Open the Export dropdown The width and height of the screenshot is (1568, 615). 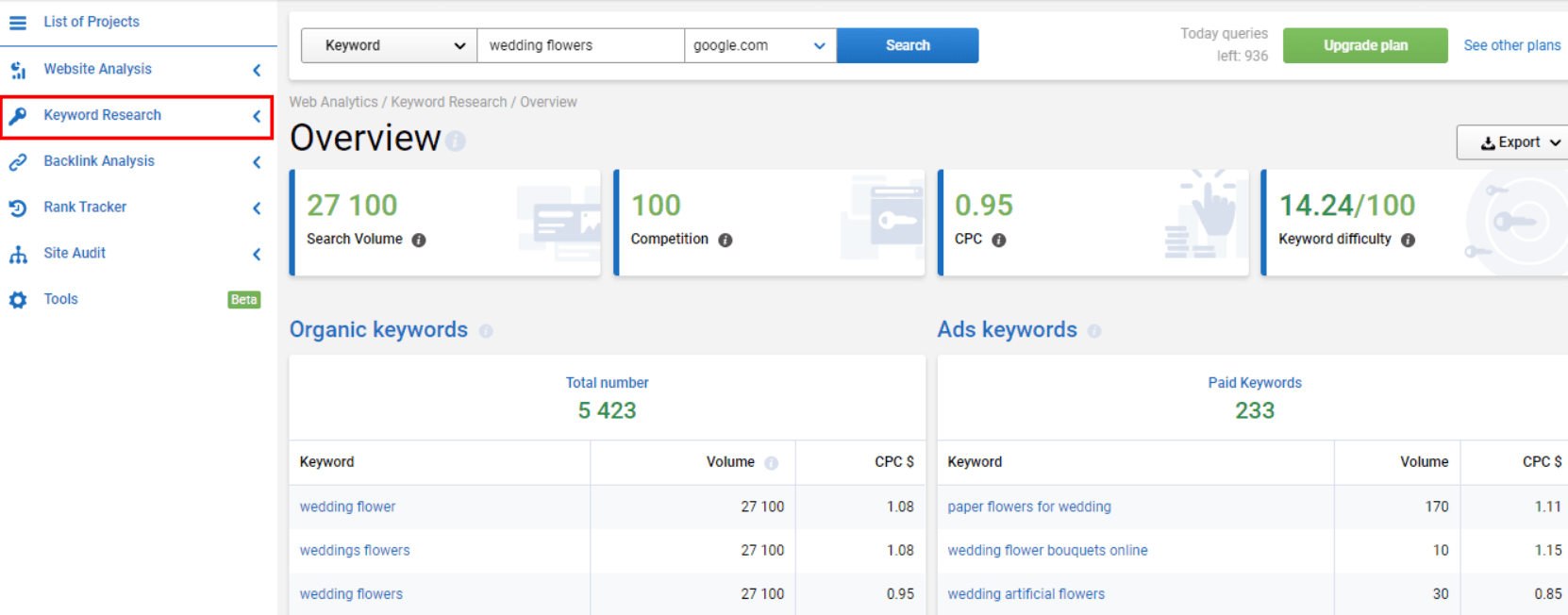point(1512,142)
